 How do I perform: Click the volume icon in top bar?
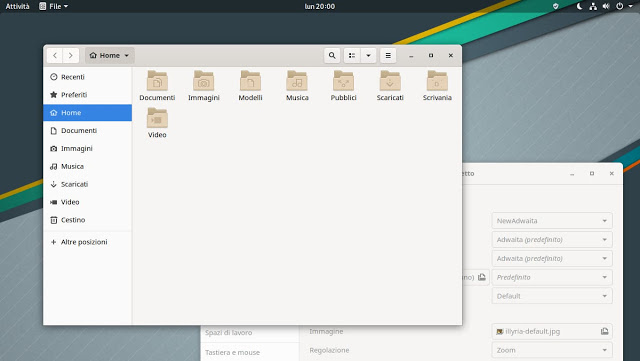click(606, 6)
